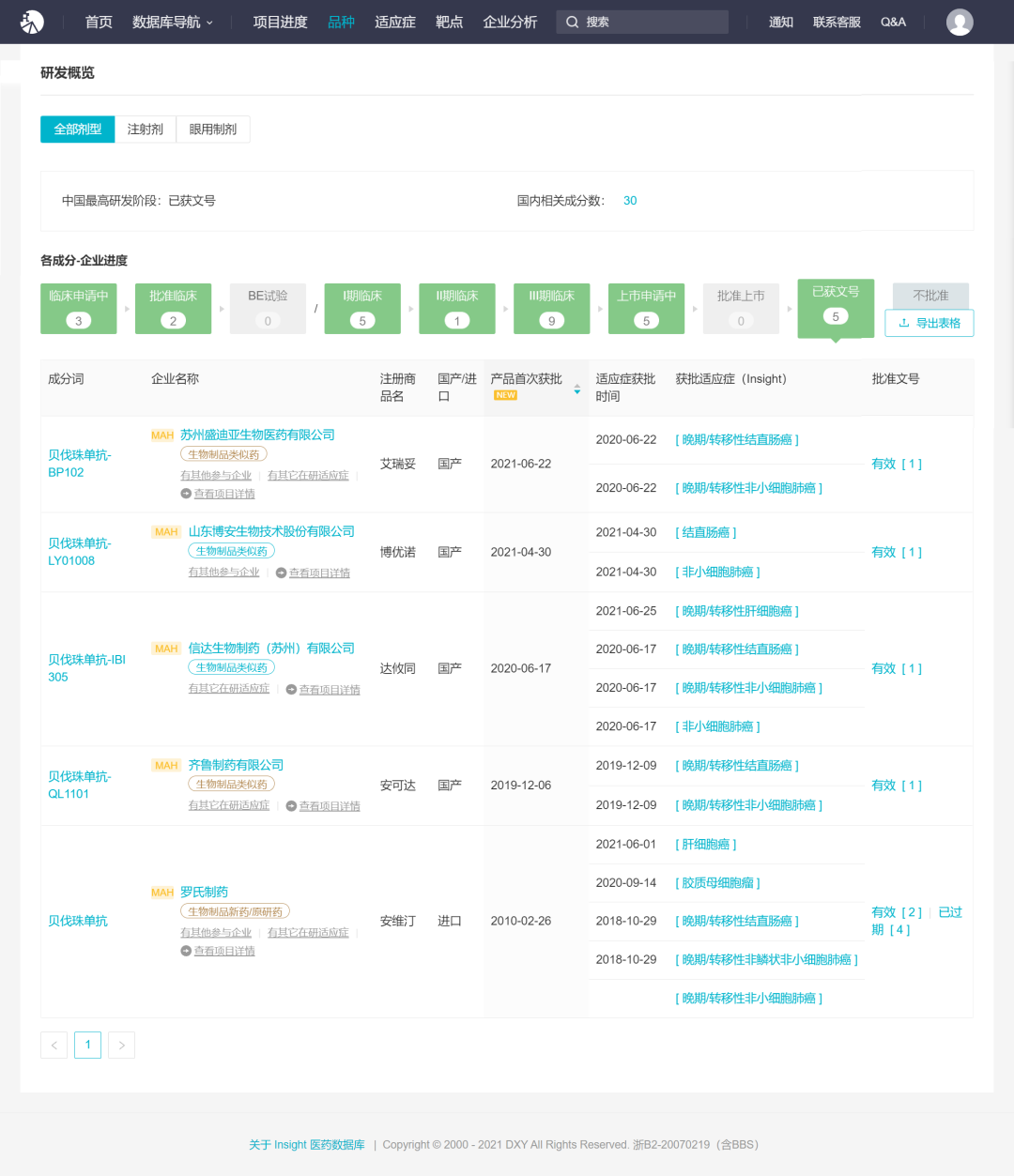
Task: Open ingredient 贝伐珠单抗-BP102
Action: tap(80, 464)
